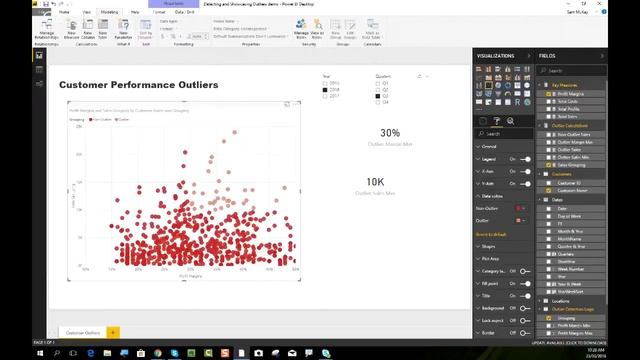Image resolution: width=640 pixels, height=360 pixels.
Task: Check Q4 in the Quarters slicer
Action: click(378, 102)
